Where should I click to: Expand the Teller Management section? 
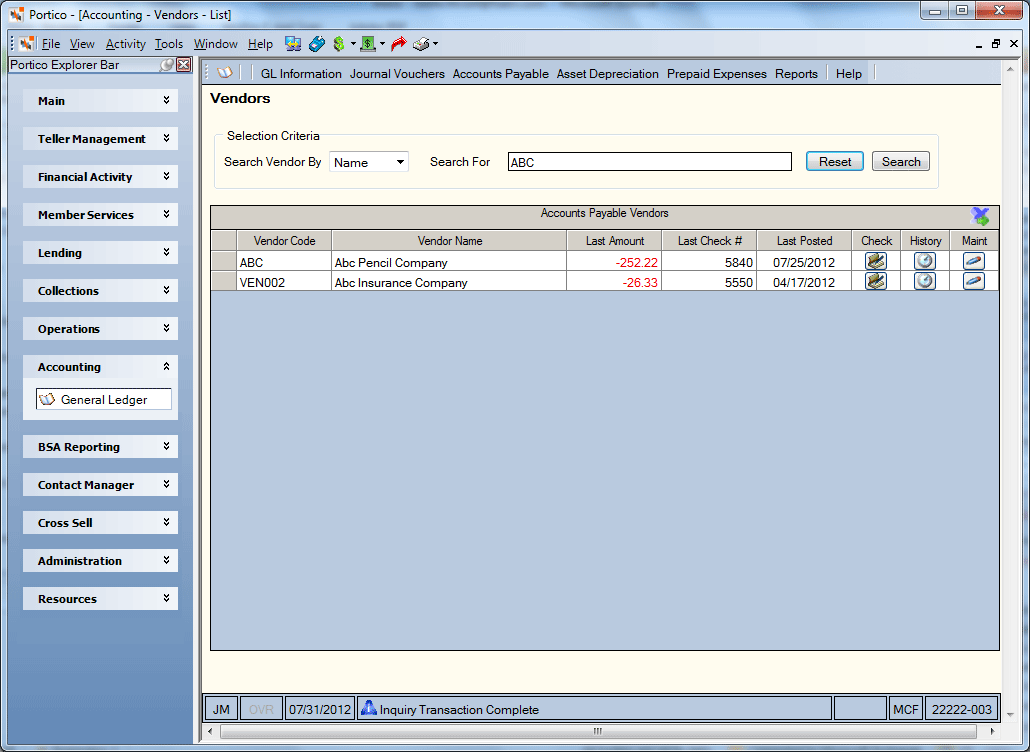(101, 139)
